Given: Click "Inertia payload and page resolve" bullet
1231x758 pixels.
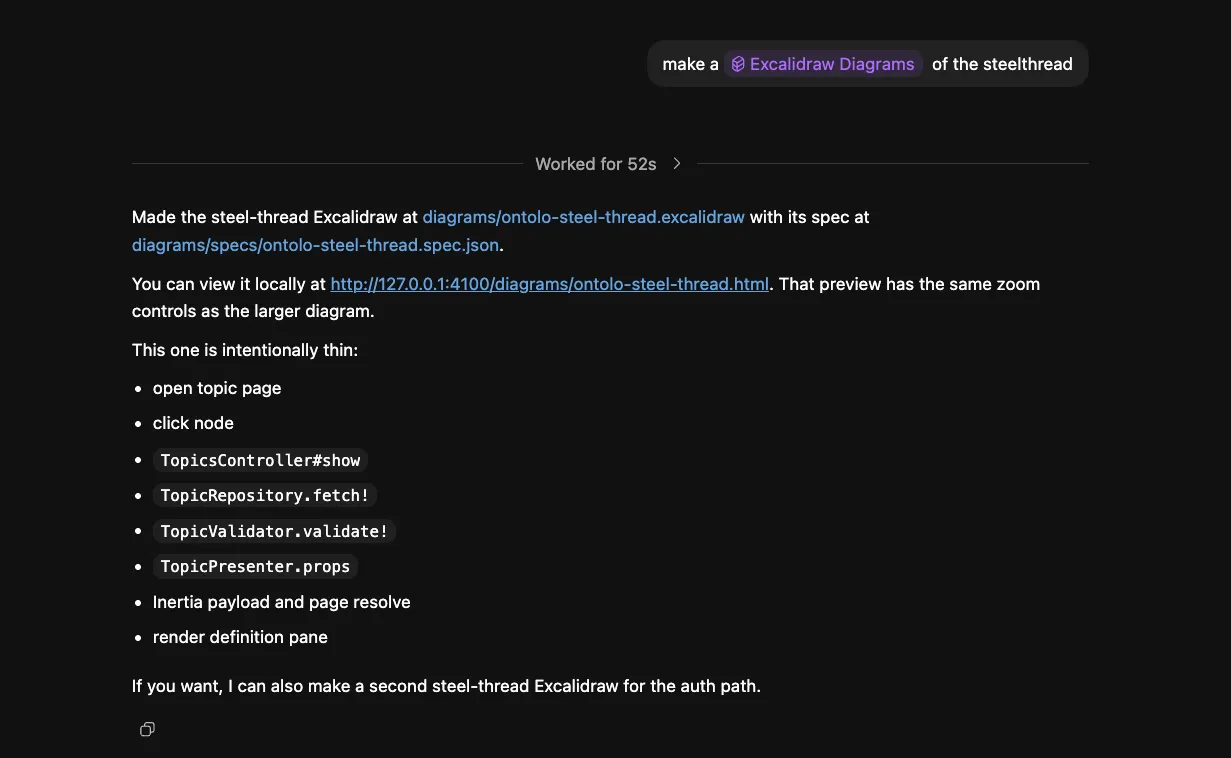Looking at the screenshot, I should click(x=281, y=602).
